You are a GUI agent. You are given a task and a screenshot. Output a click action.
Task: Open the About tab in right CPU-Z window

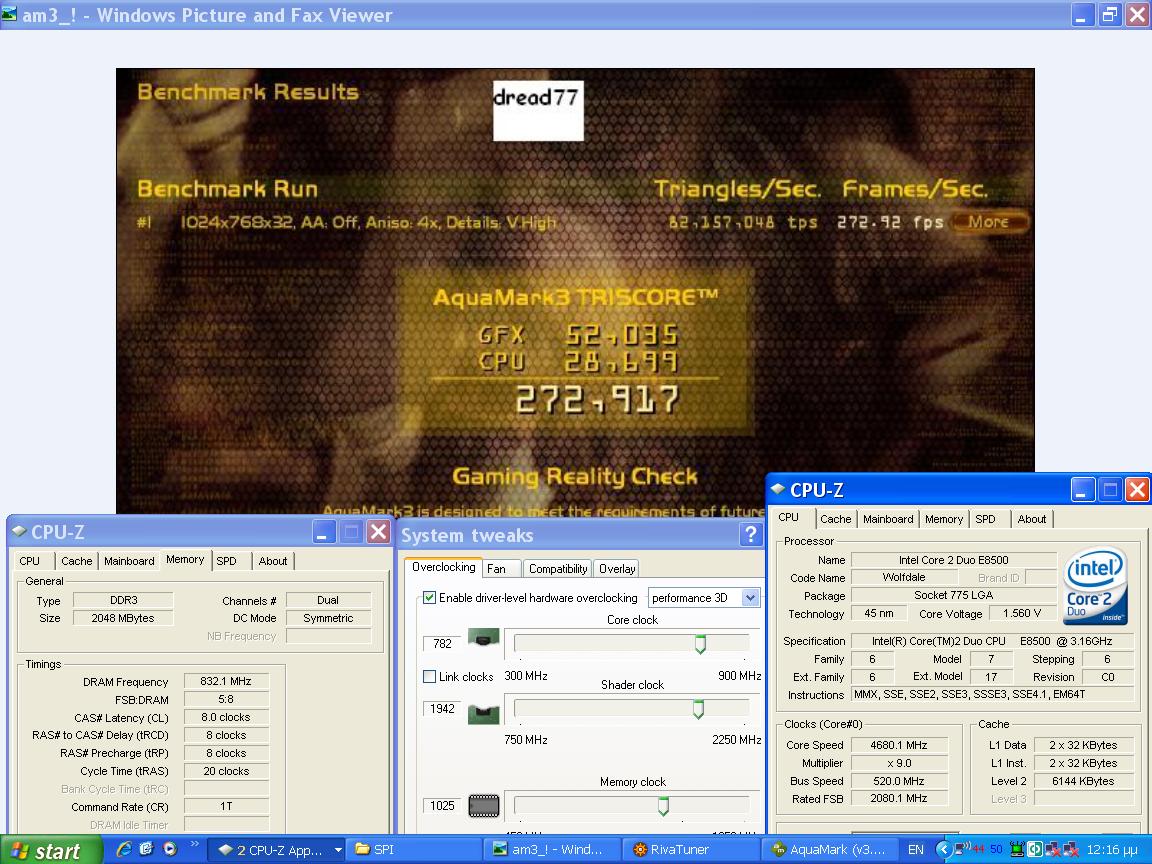tap(1032, 519)
